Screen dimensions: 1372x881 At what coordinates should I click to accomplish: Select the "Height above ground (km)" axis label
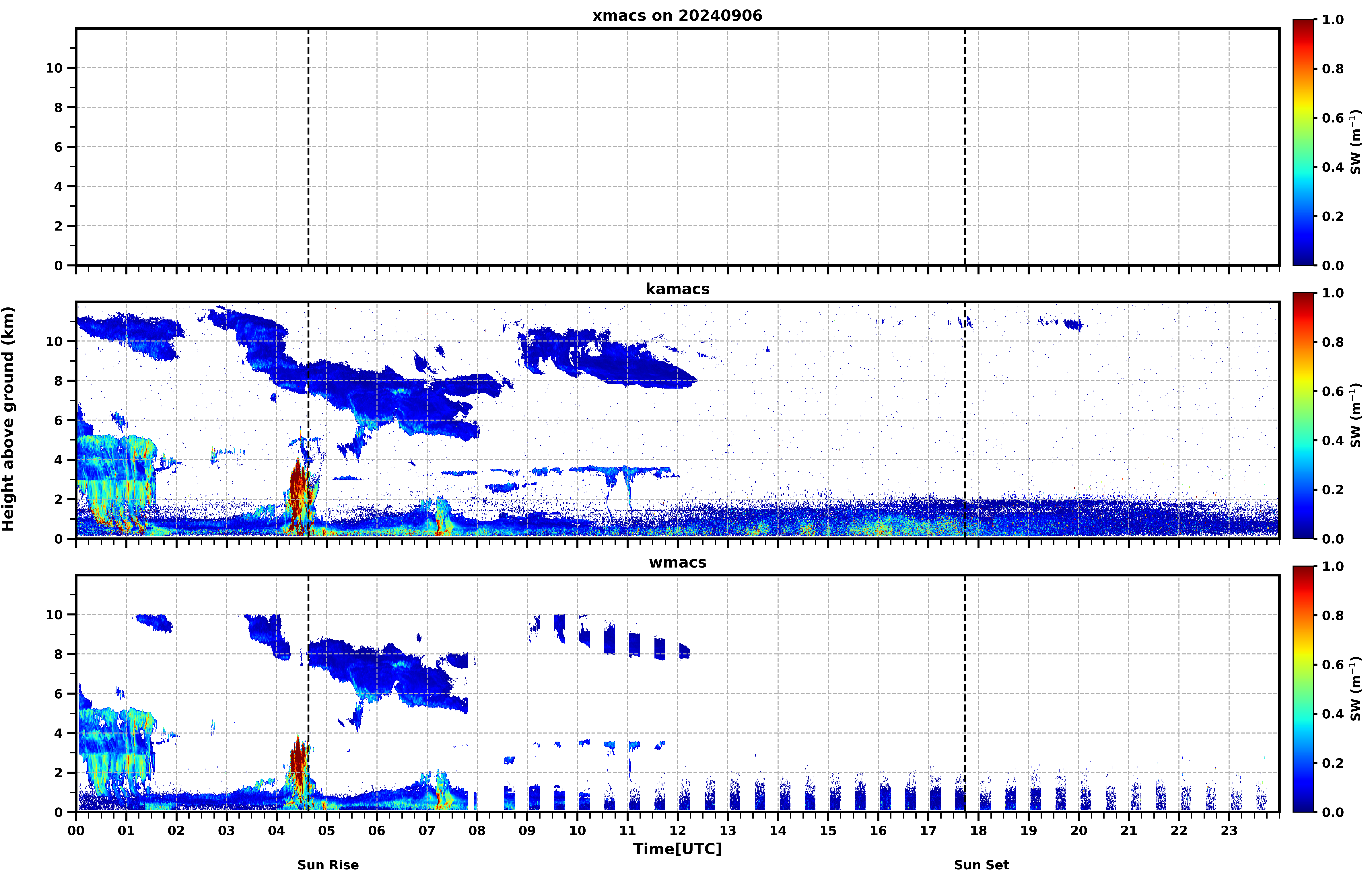8,419
